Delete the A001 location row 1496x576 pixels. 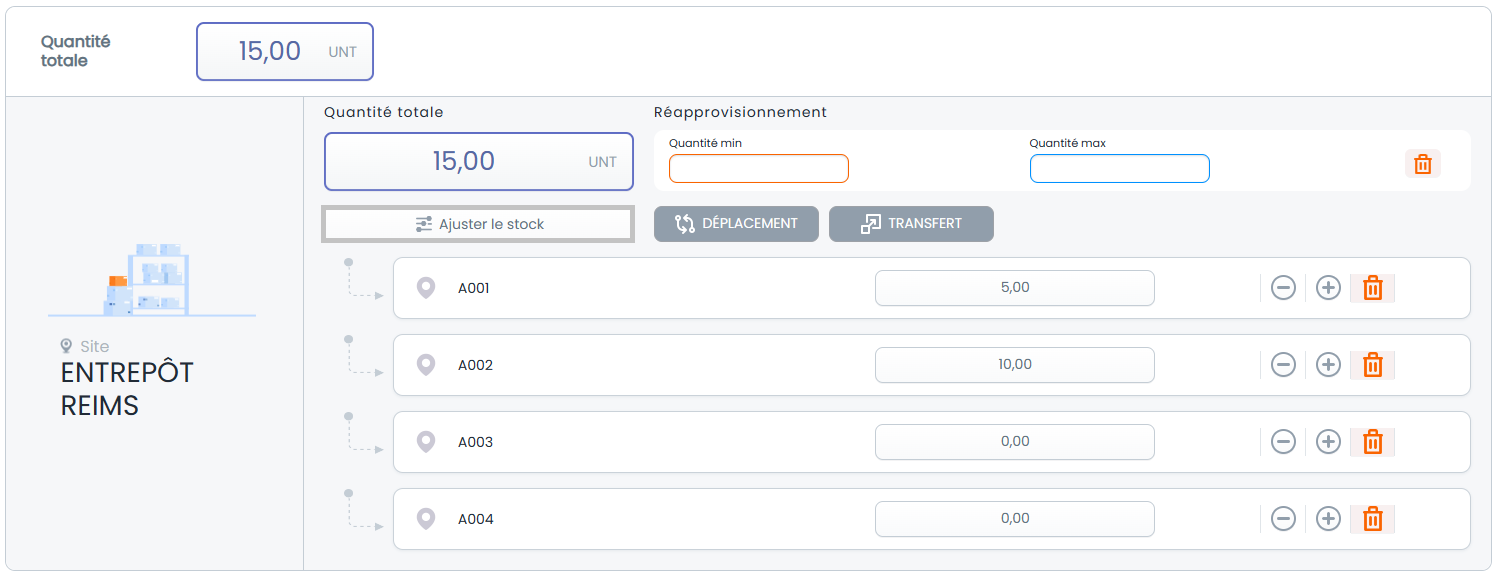[1372, 288]
